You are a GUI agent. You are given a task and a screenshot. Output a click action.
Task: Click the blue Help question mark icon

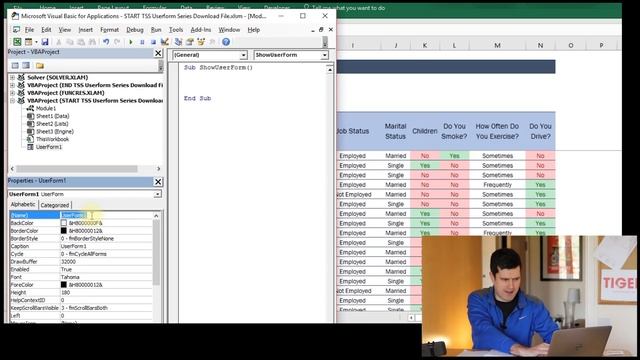(x=226, y=42)
